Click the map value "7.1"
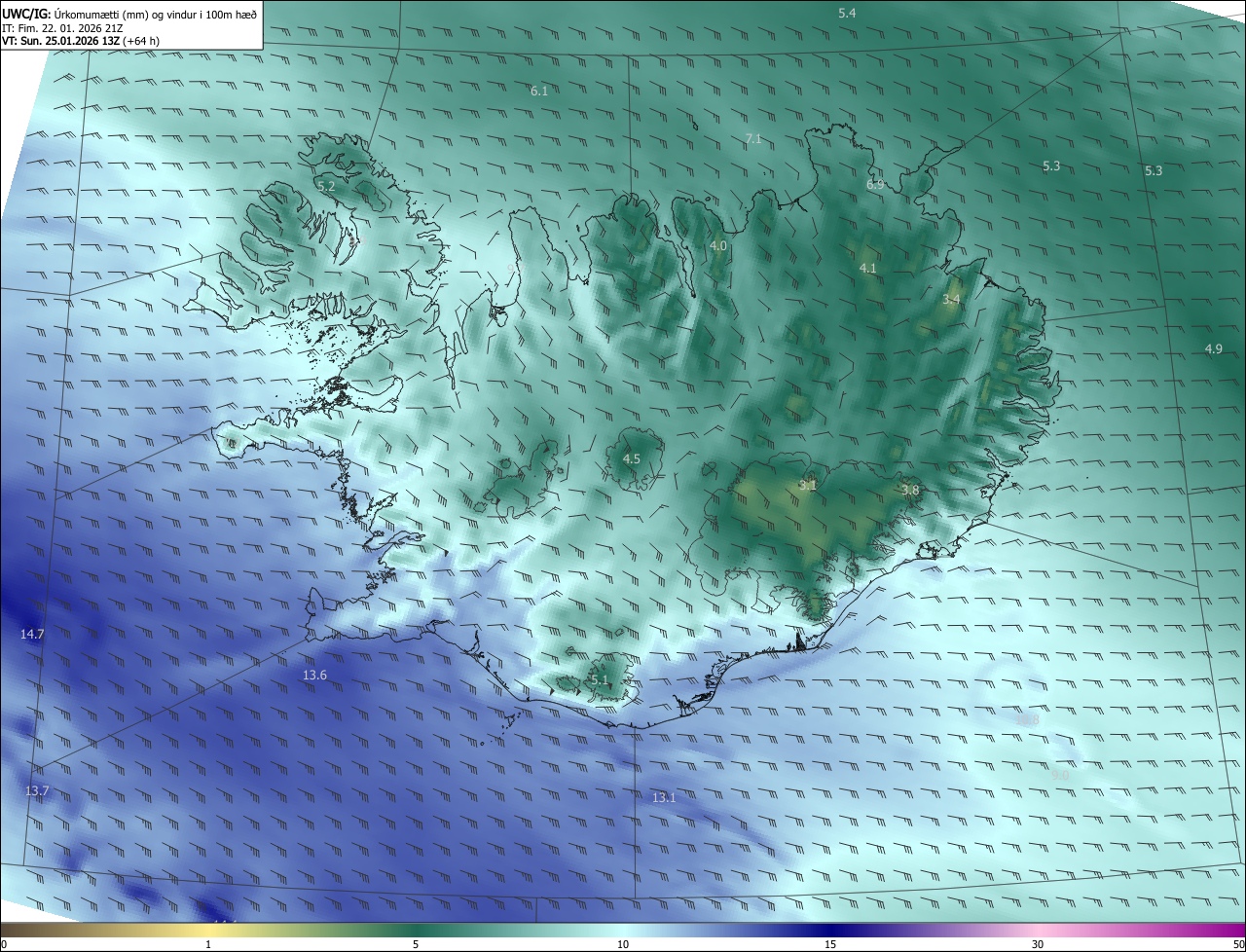 [x=752, y=139]
